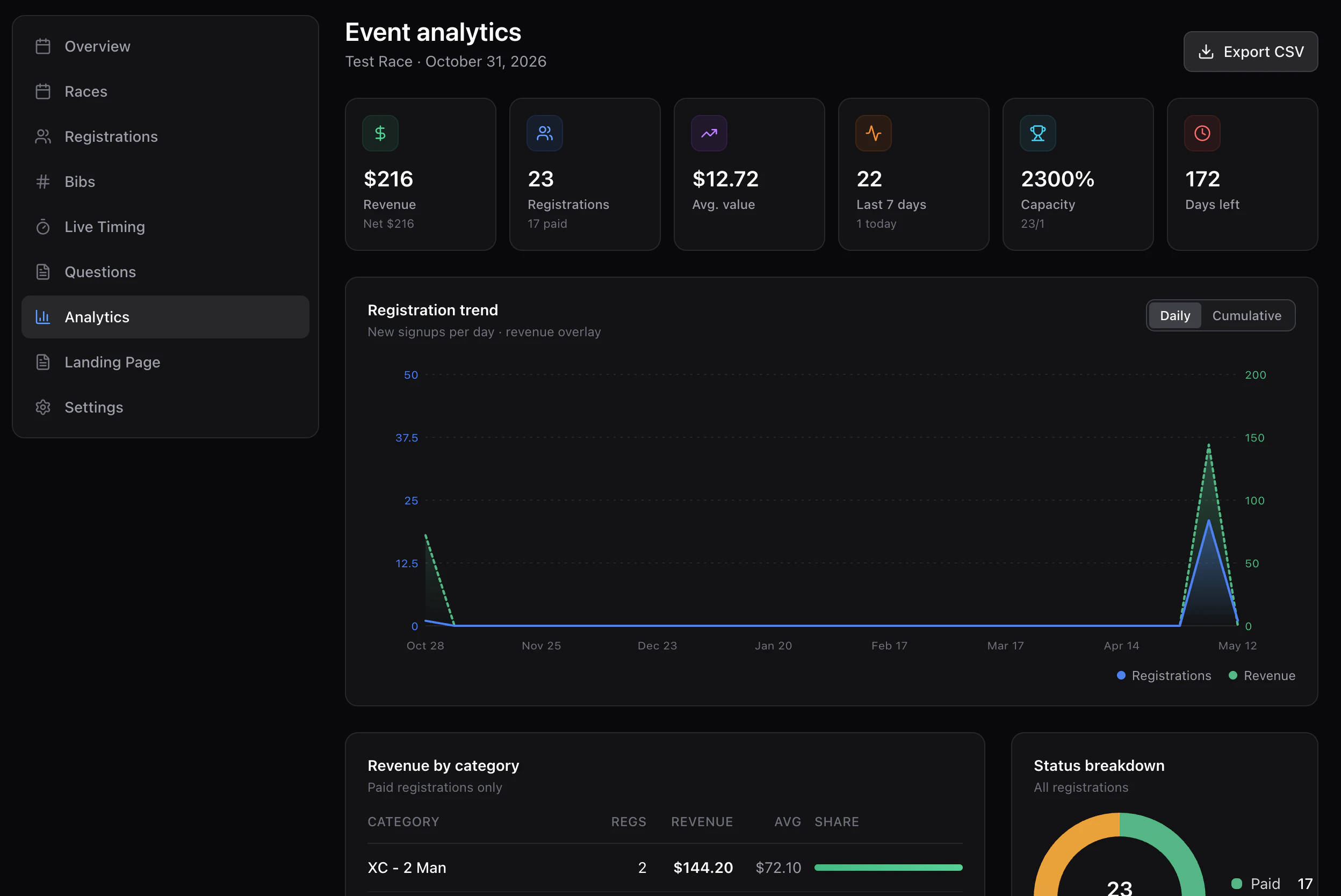This screenshot has height=896, width=1341.
Task: Click the 23 registrations count
Action: click(x=540, y=179)
